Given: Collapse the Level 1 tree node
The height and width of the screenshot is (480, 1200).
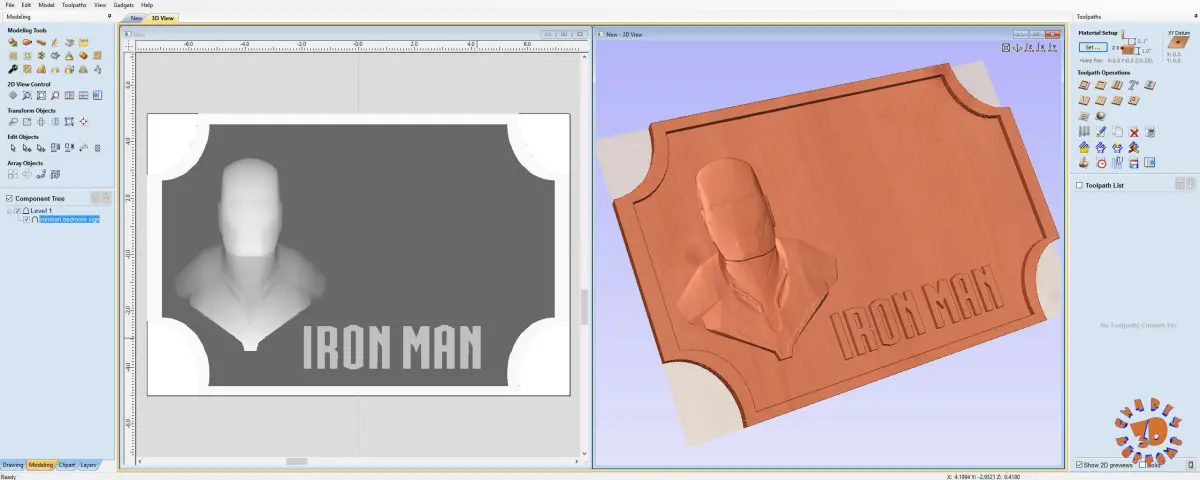Looking at the screenshot, I should point(8,211).
